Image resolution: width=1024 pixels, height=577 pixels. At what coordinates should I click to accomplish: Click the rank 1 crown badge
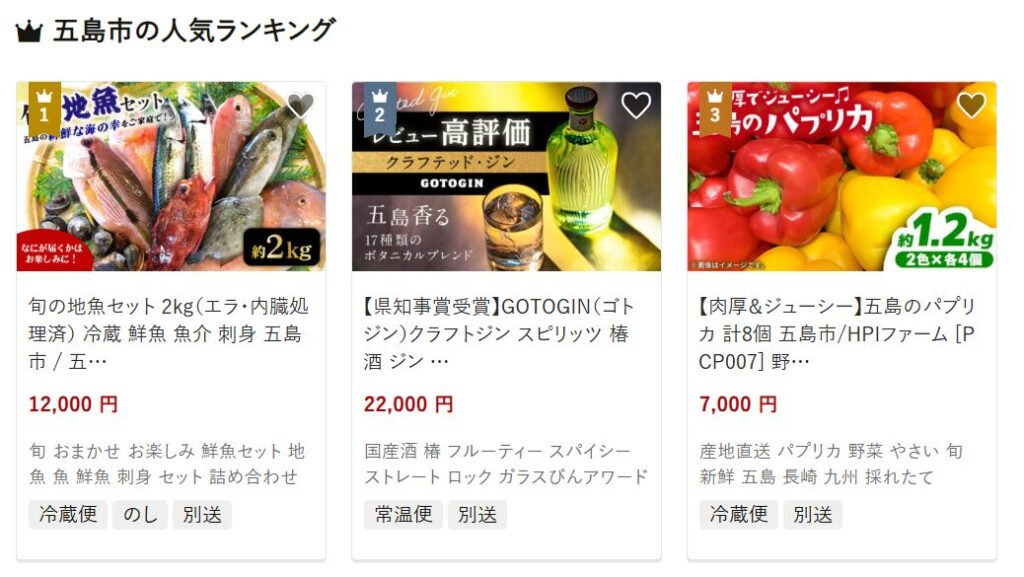coord(44,108)
